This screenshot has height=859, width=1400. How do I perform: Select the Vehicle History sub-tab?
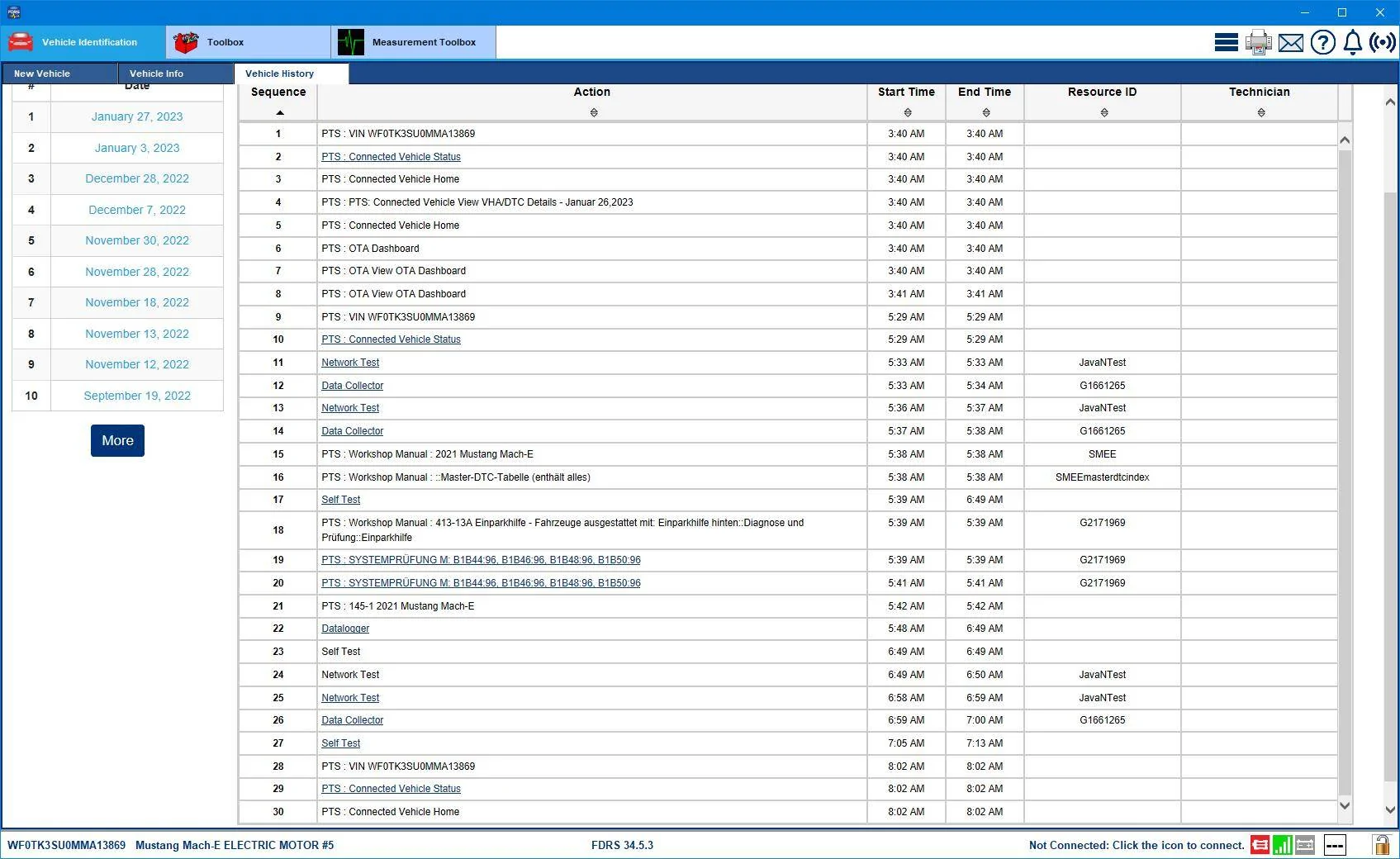292,74
